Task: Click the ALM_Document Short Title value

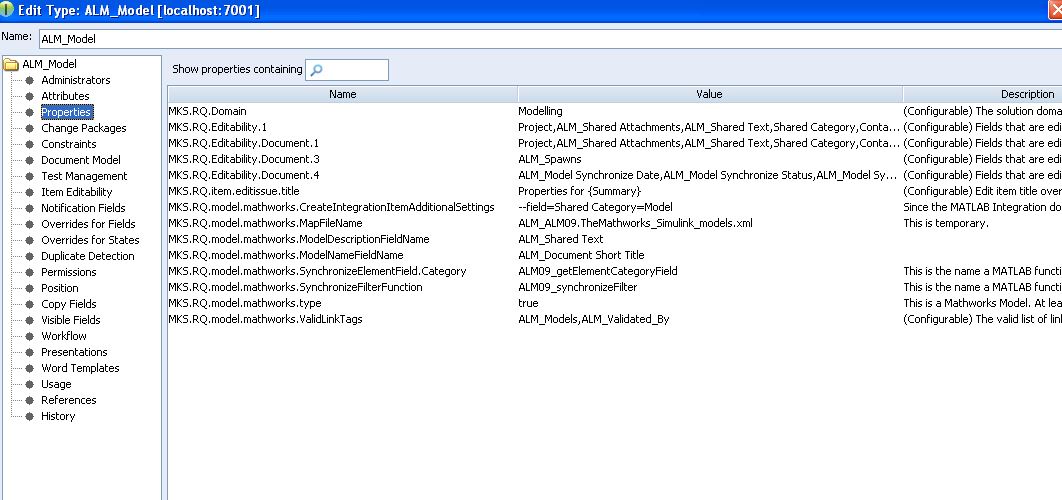Action: pyautogui.click(x=581, y=255)
